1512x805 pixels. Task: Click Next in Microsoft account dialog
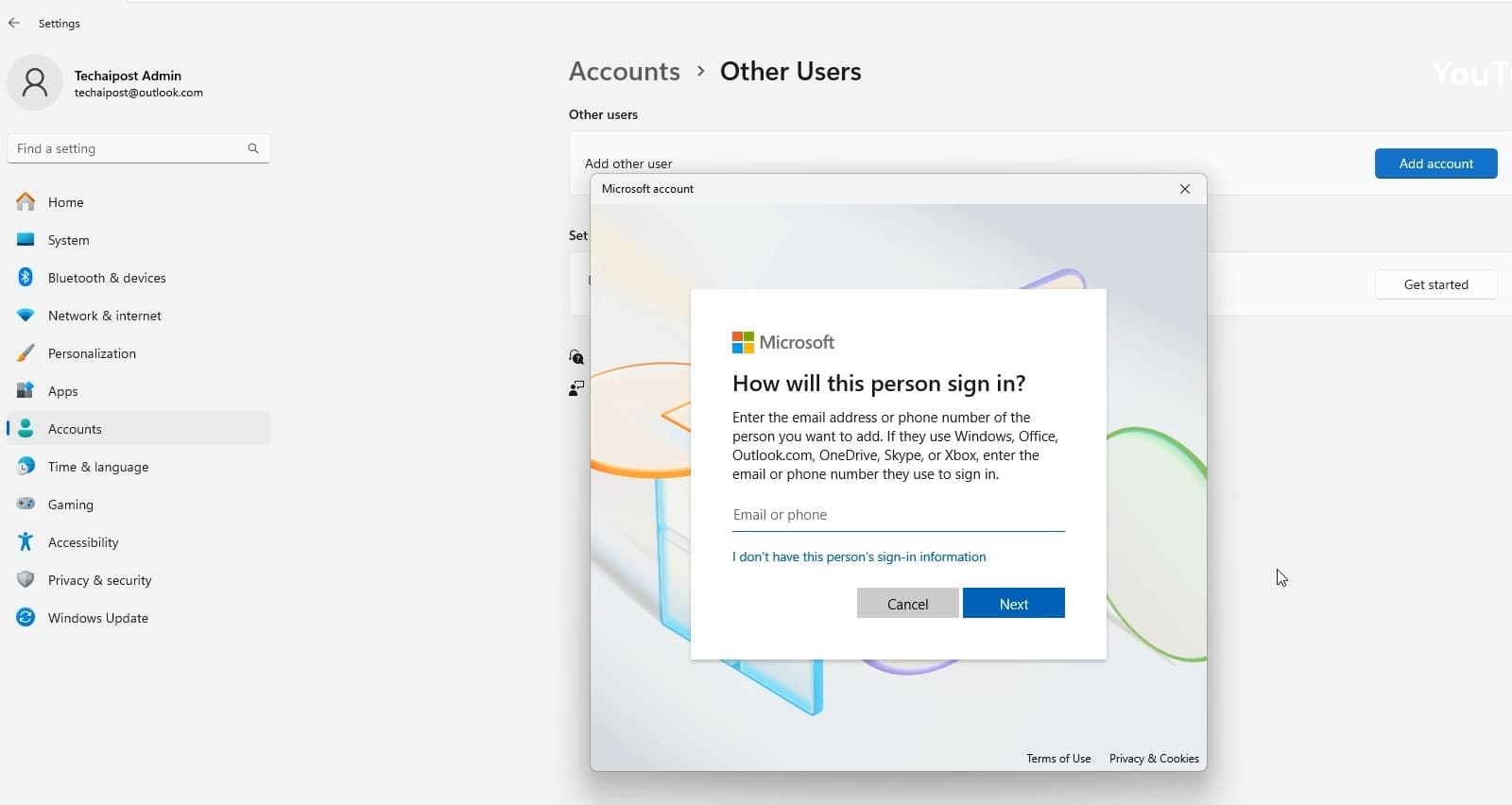point(1014,604)
